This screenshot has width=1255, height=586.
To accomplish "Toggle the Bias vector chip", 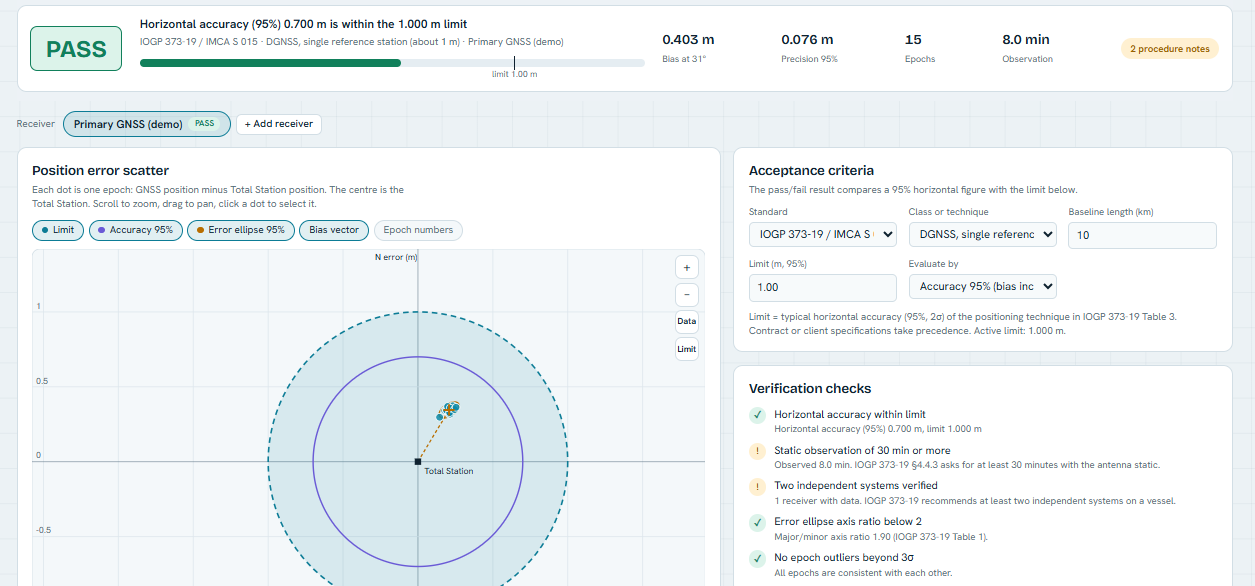I will coord(333,230).
